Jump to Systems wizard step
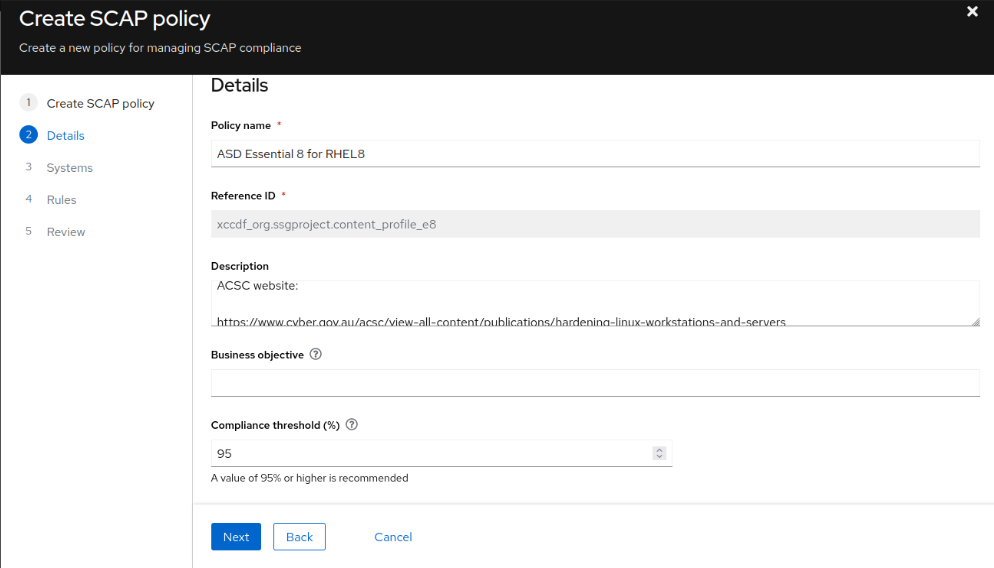The height and width of the screenshot is (568, 994). click(x=70, y=168)
